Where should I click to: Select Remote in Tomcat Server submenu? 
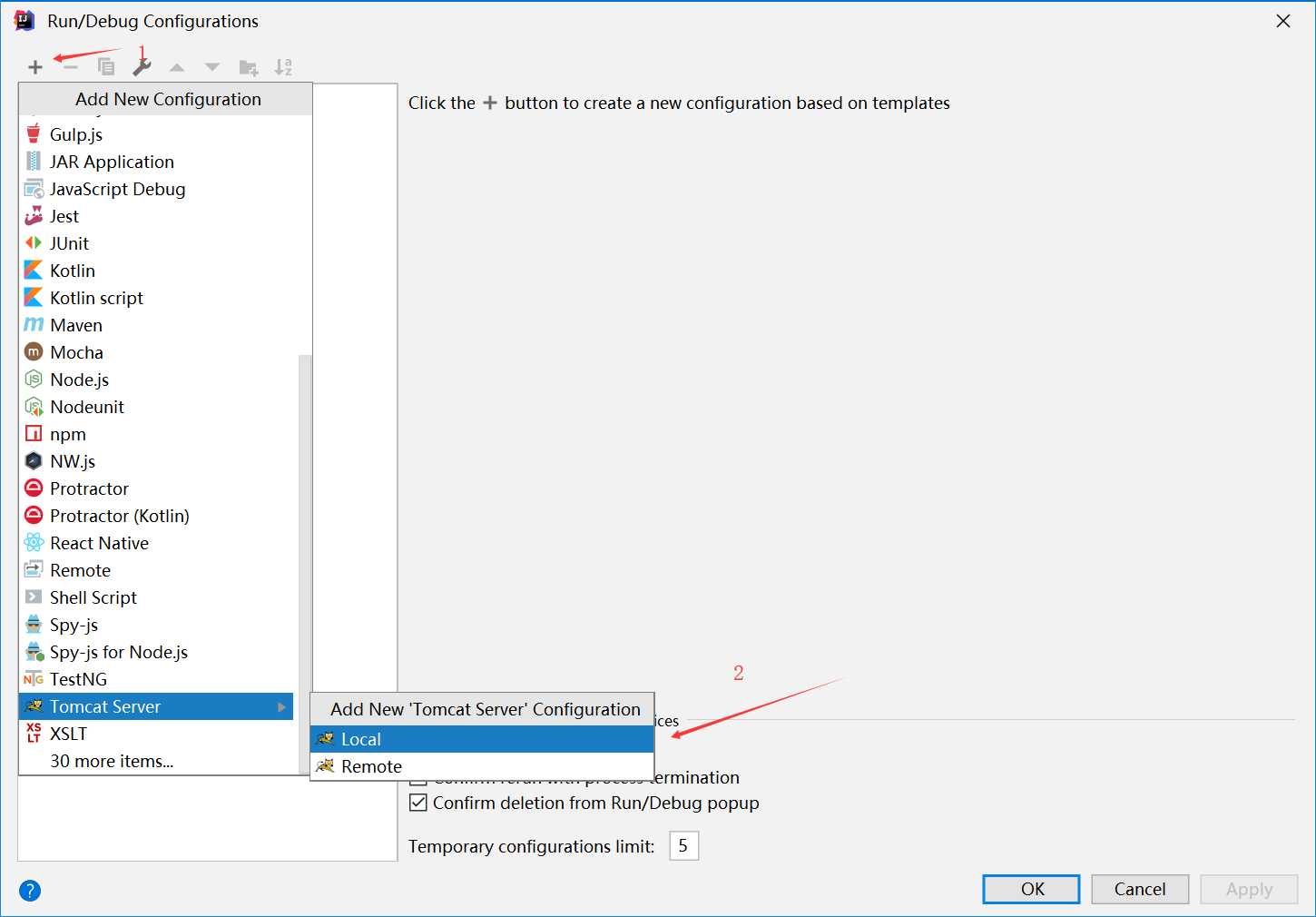click(x=482, y=766)
